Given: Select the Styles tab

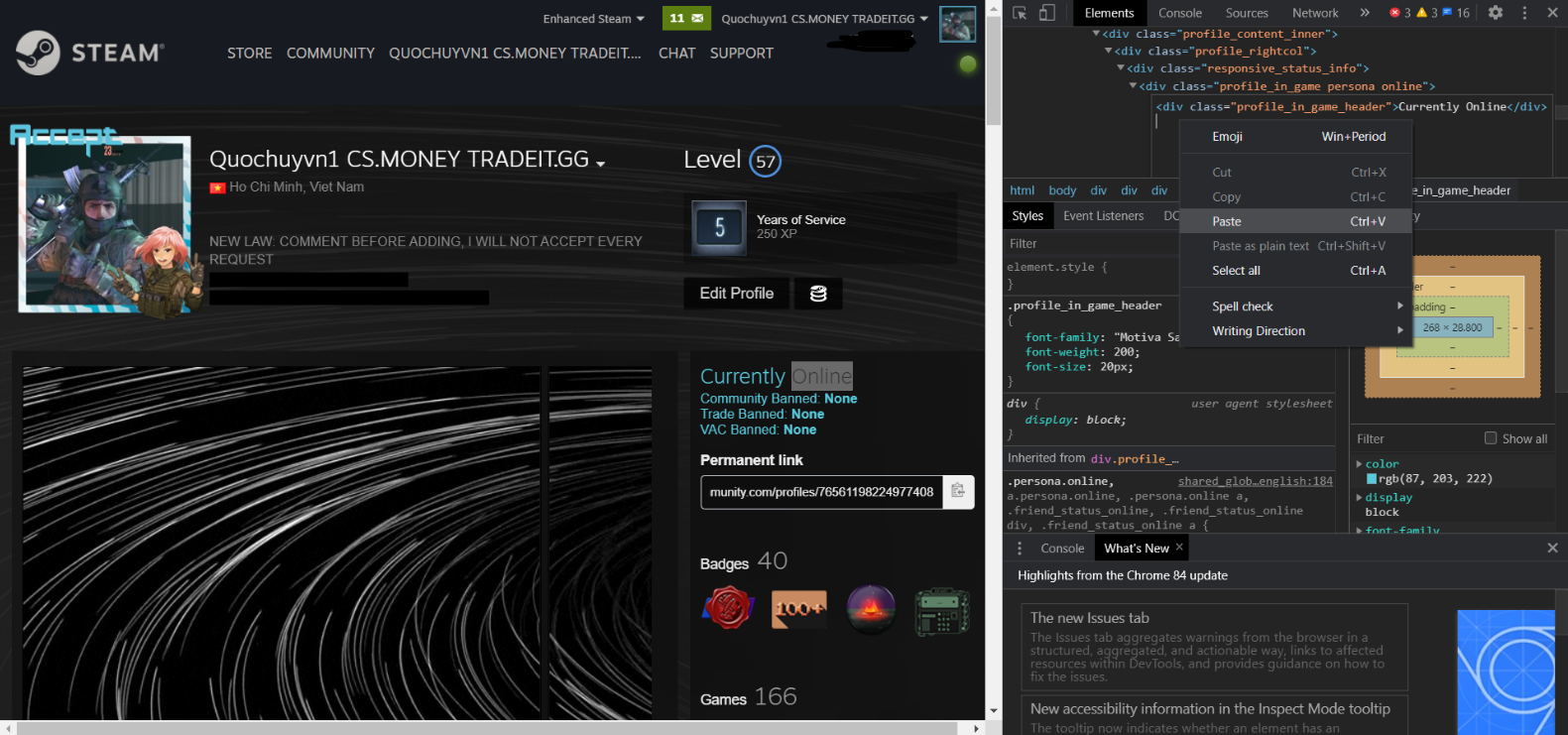Looking at the screenshot, I should (x=1027, y=216).
